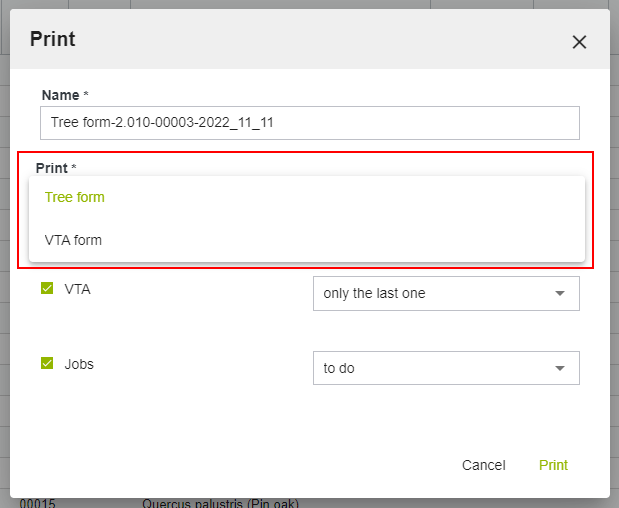Click tree ID 00015 in background table
Image resolution: width=619 pixels, height=508 pixels.
coord(37,503)
